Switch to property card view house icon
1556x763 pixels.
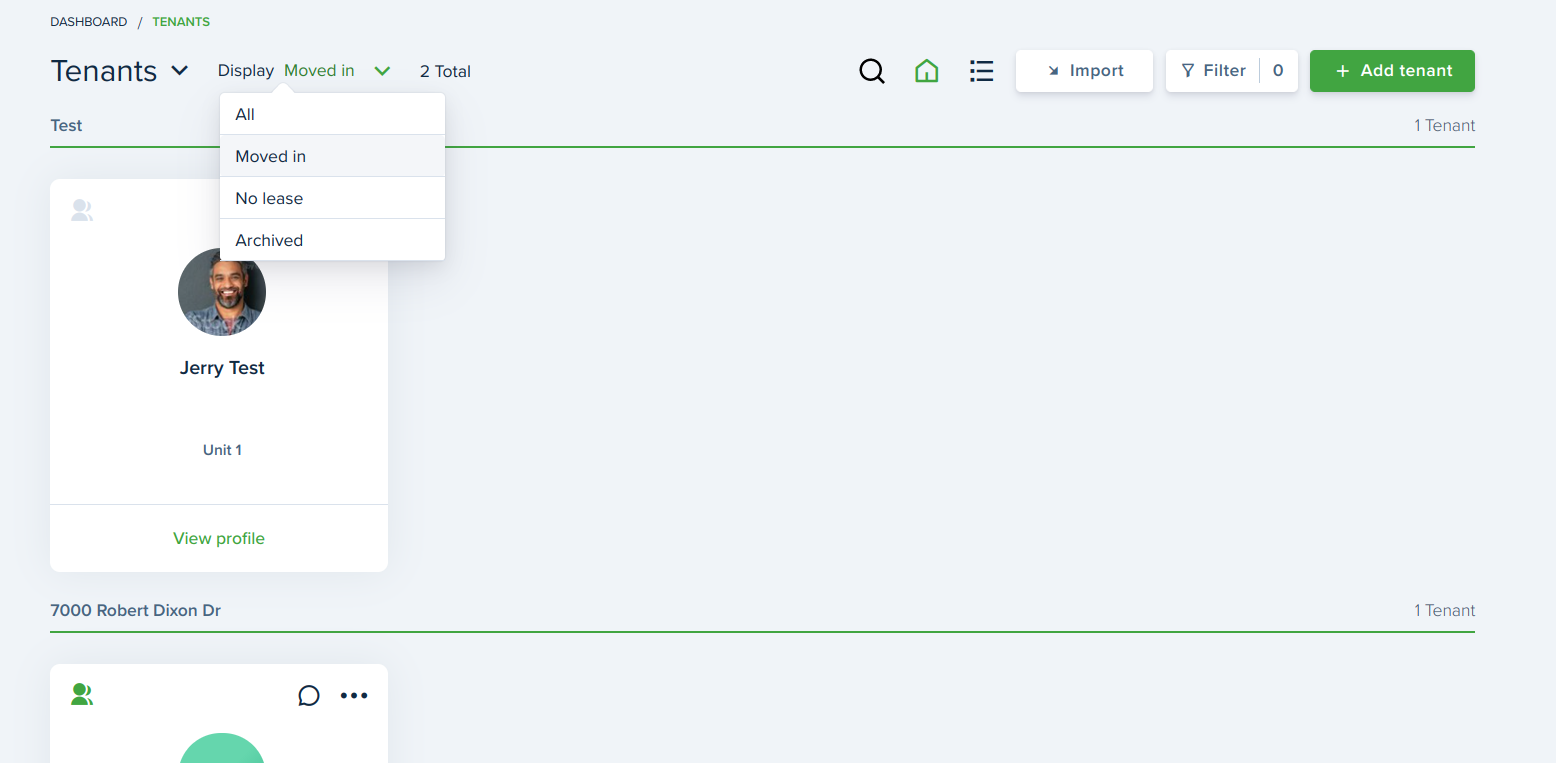point(927,71)
